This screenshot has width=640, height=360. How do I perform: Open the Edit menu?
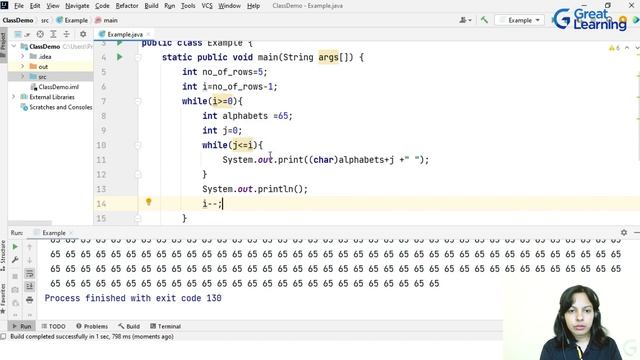pos(35,6)
